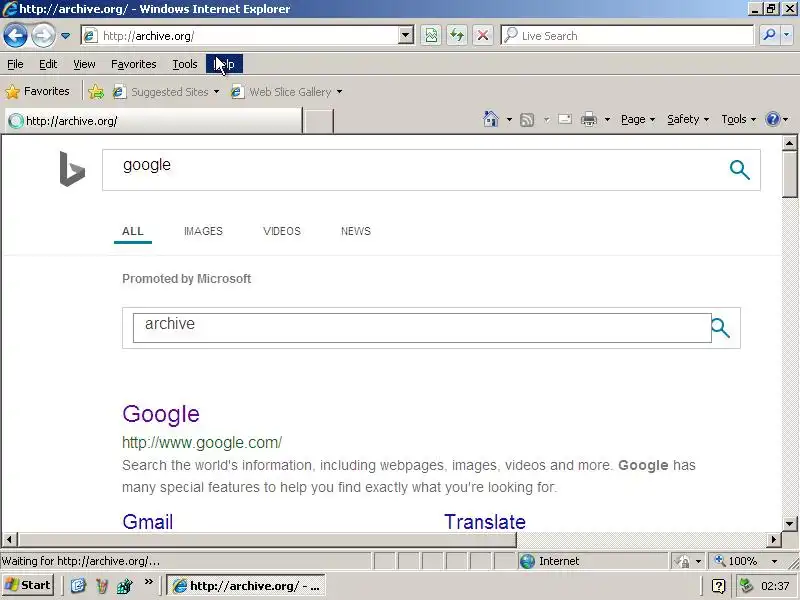Click the http://www.google.com/ URL link
Viewport: 800px width, 600px height.
(202, 442)
